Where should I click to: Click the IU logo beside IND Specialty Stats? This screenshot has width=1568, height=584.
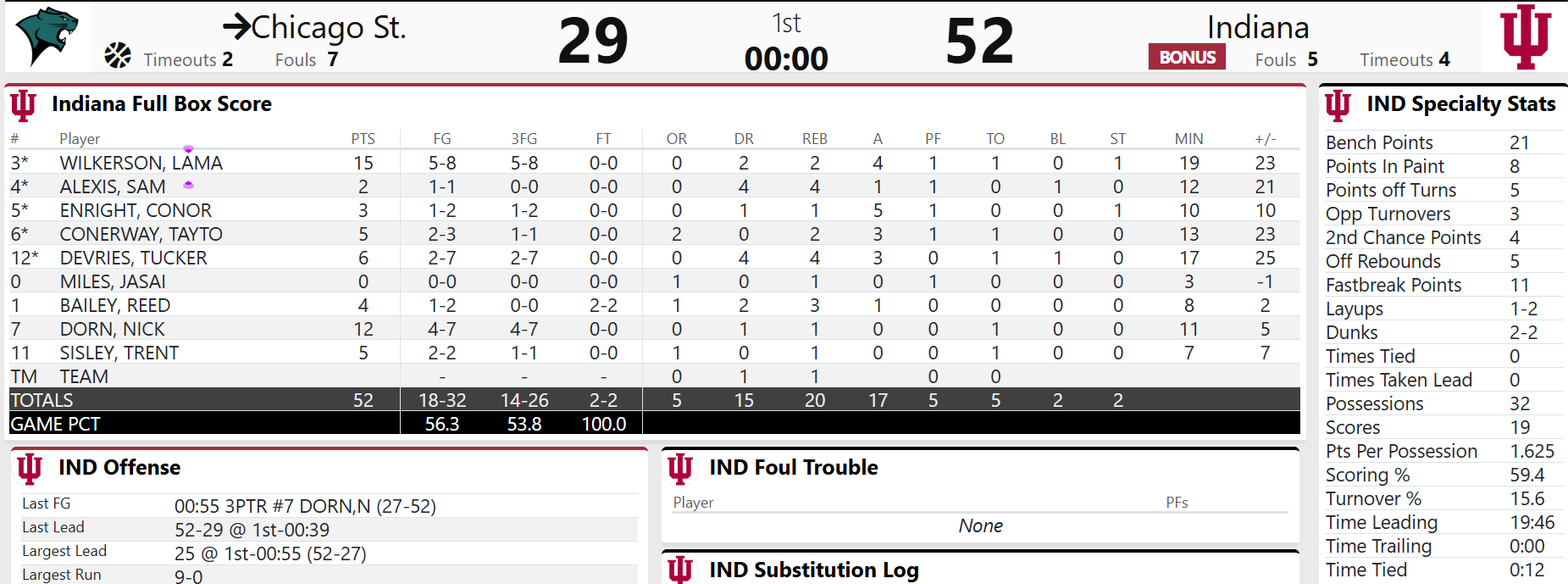point(1338,105)
